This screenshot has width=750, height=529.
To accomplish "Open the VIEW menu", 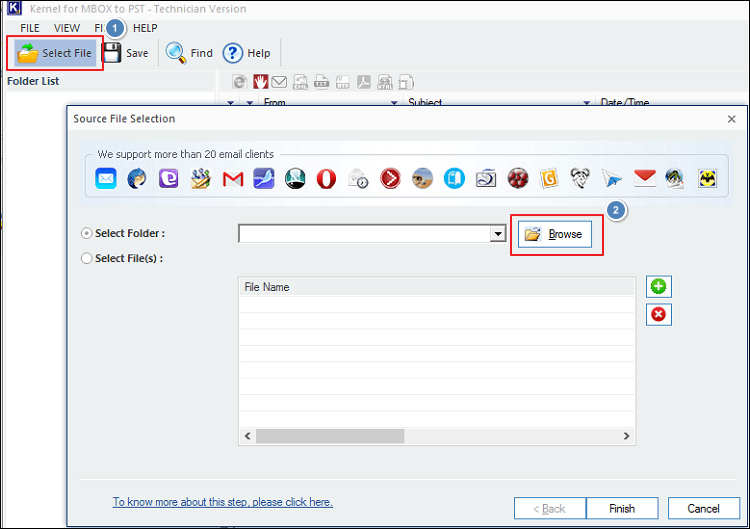I will 67,28.
